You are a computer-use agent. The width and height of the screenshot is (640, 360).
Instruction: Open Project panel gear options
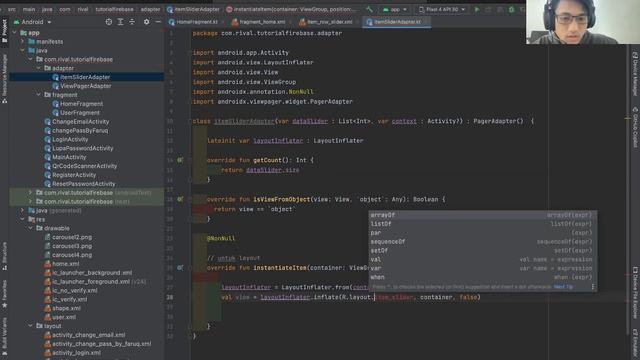(147, 22)
